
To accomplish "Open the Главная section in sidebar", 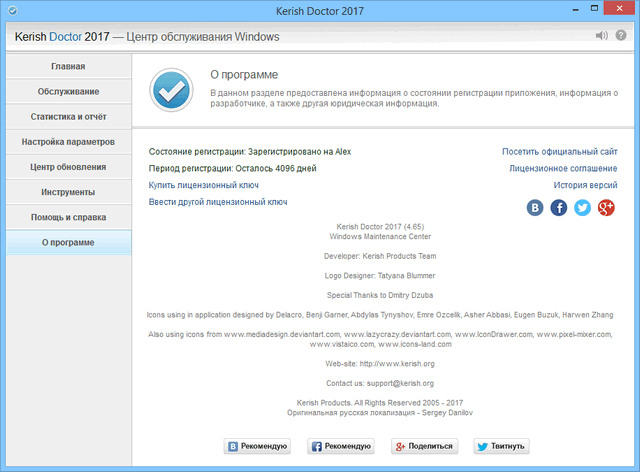I will [67, 67].
